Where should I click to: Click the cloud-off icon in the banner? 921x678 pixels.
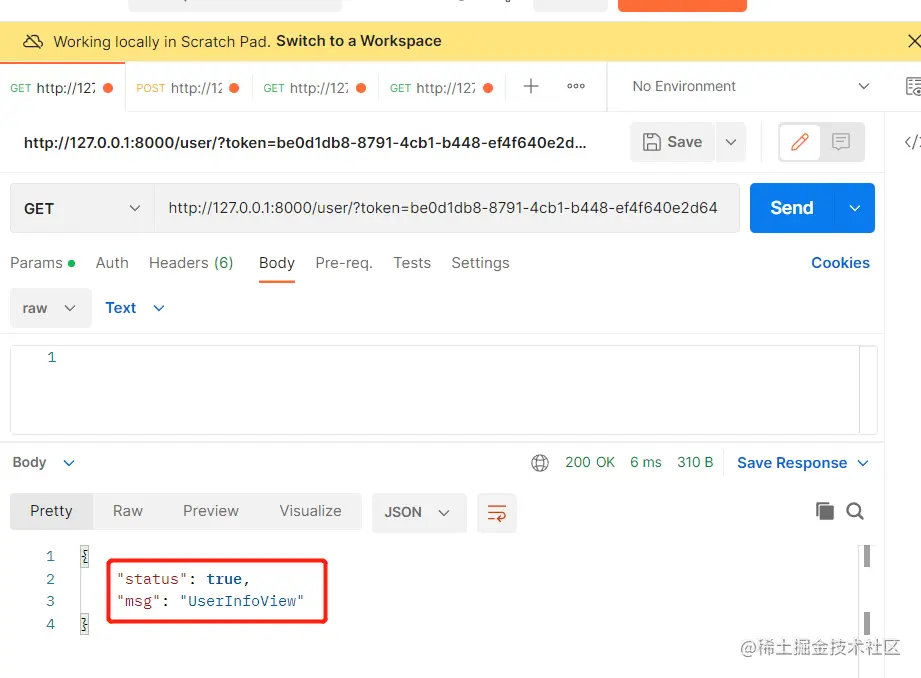[33, 41]
